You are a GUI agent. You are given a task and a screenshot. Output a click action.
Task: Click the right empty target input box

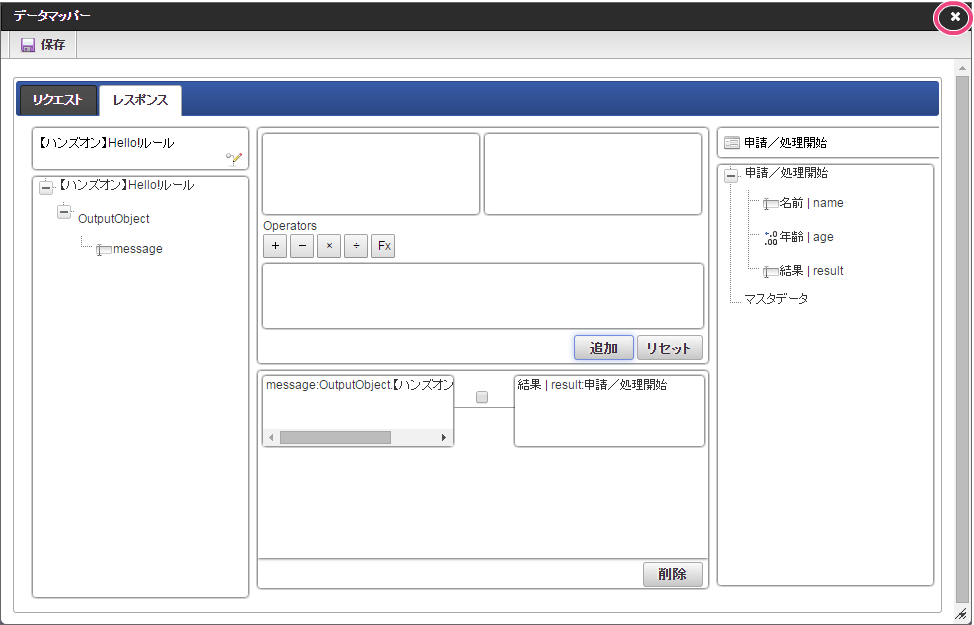click(x=593, y=174)
